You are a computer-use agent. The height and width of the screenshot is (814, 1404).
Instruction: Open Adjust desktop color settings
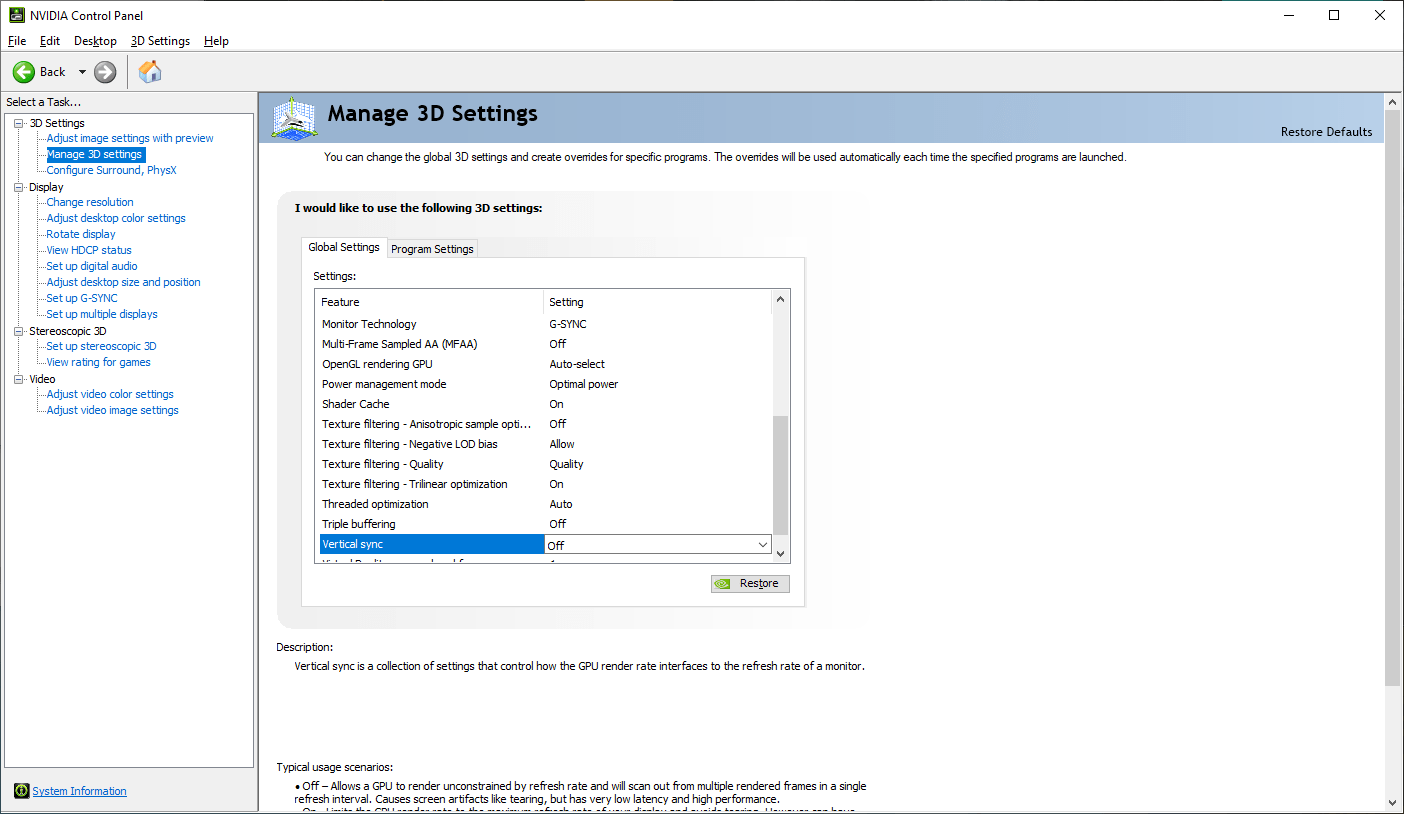[x=116, y=218]
